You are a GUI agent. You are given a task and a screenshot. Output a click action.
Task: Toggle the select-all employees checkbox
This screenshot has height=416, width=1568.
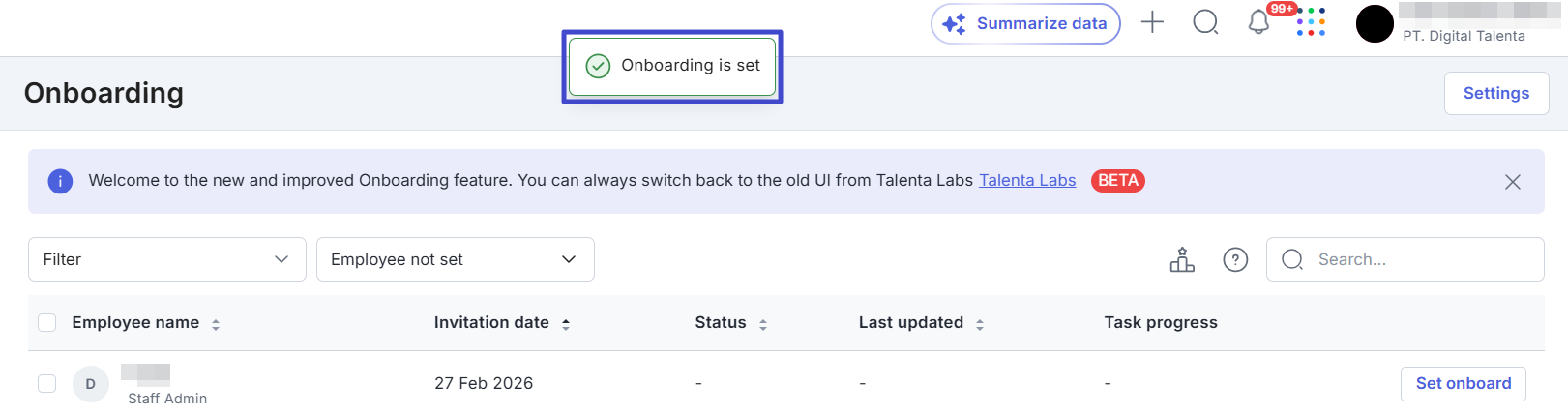pyautogui.click(x=46, y=323)
